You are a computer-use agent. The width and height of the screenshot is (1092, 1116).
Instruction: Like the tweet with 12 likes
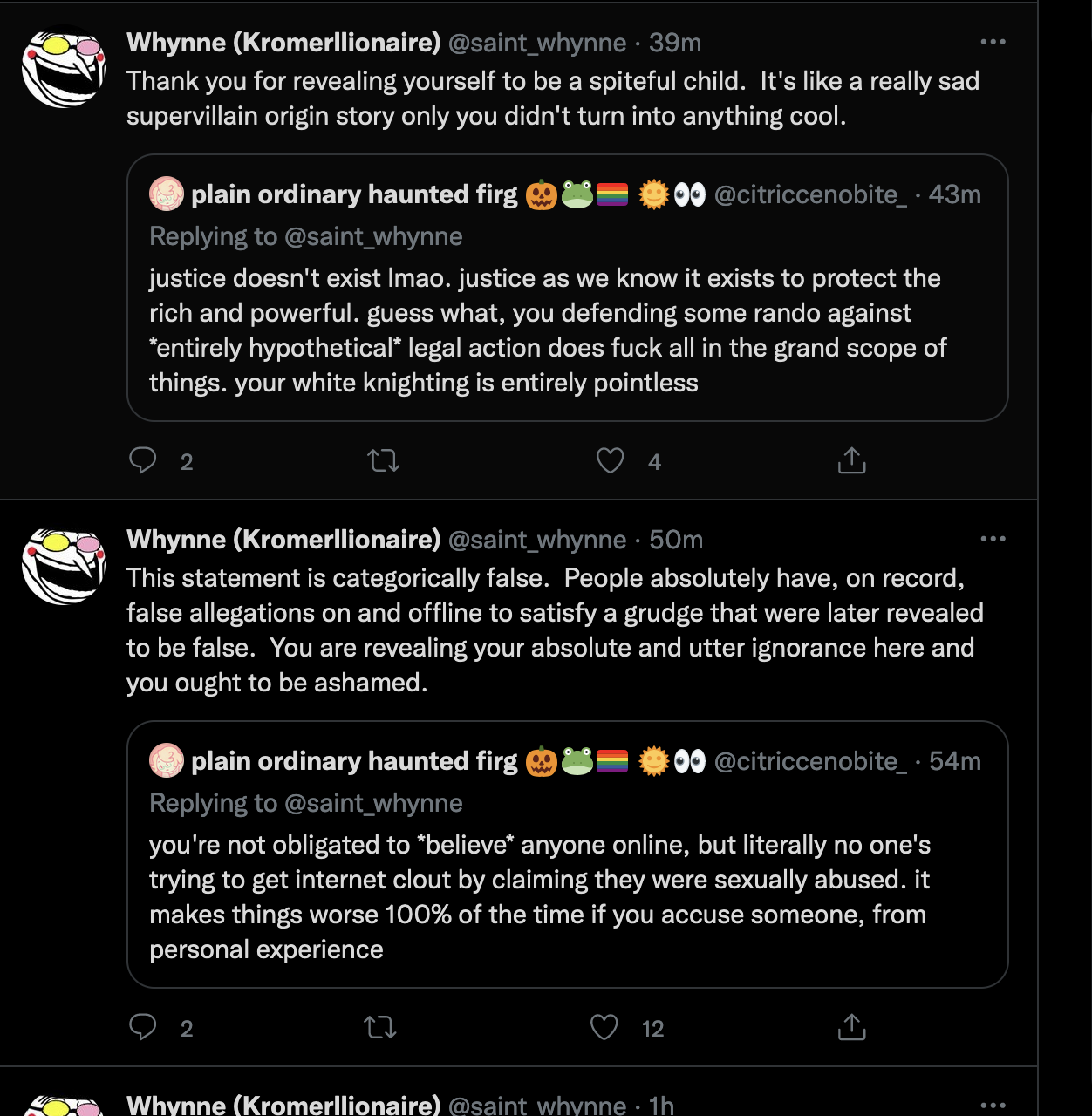coord(604,1027)
